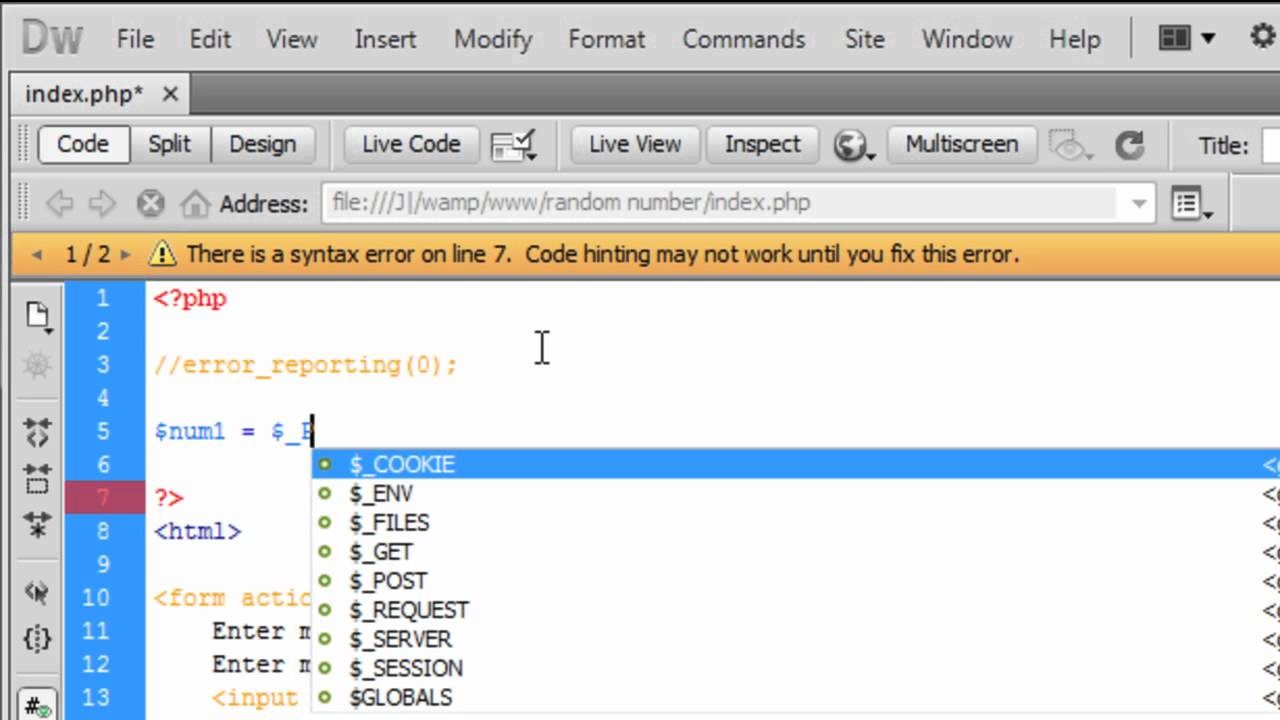Close the index.php tab
1280x720 pixels.
coord(170,94)
